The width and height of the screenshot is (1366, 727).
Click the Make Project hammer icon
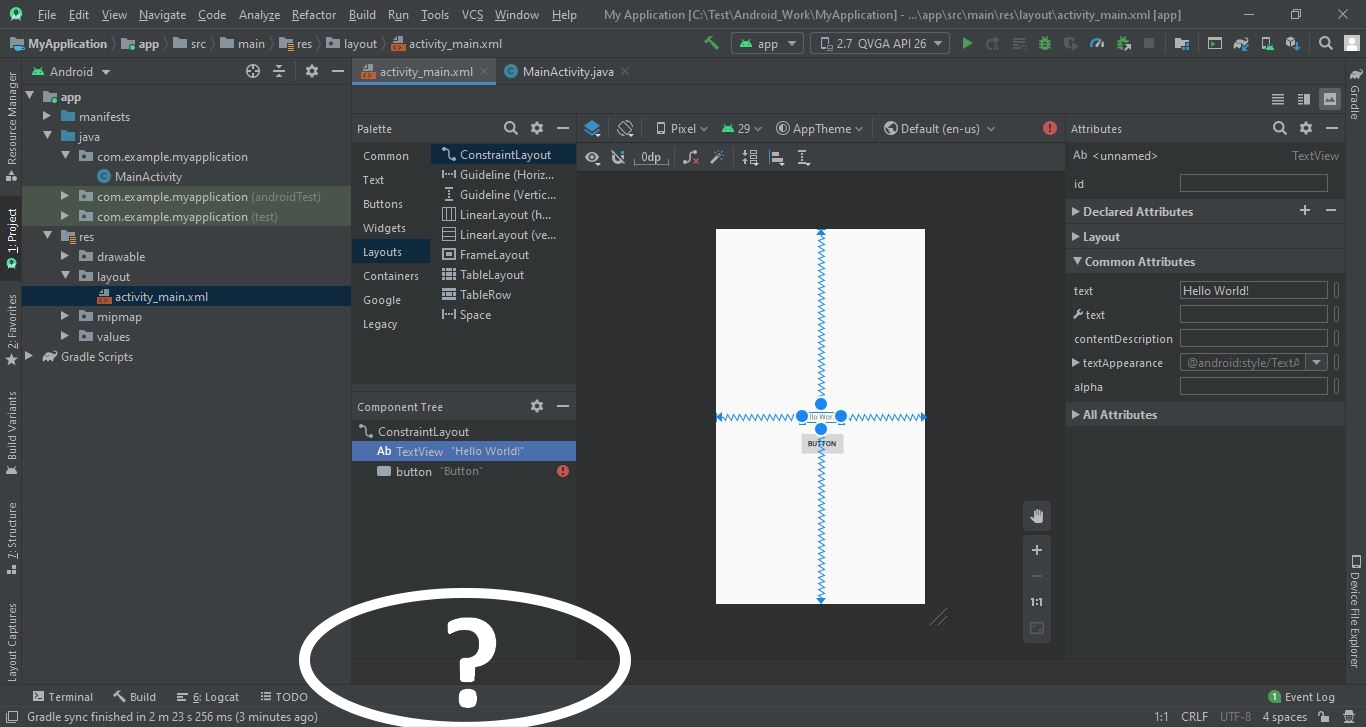pyautogui.click(x=711, y=43)
